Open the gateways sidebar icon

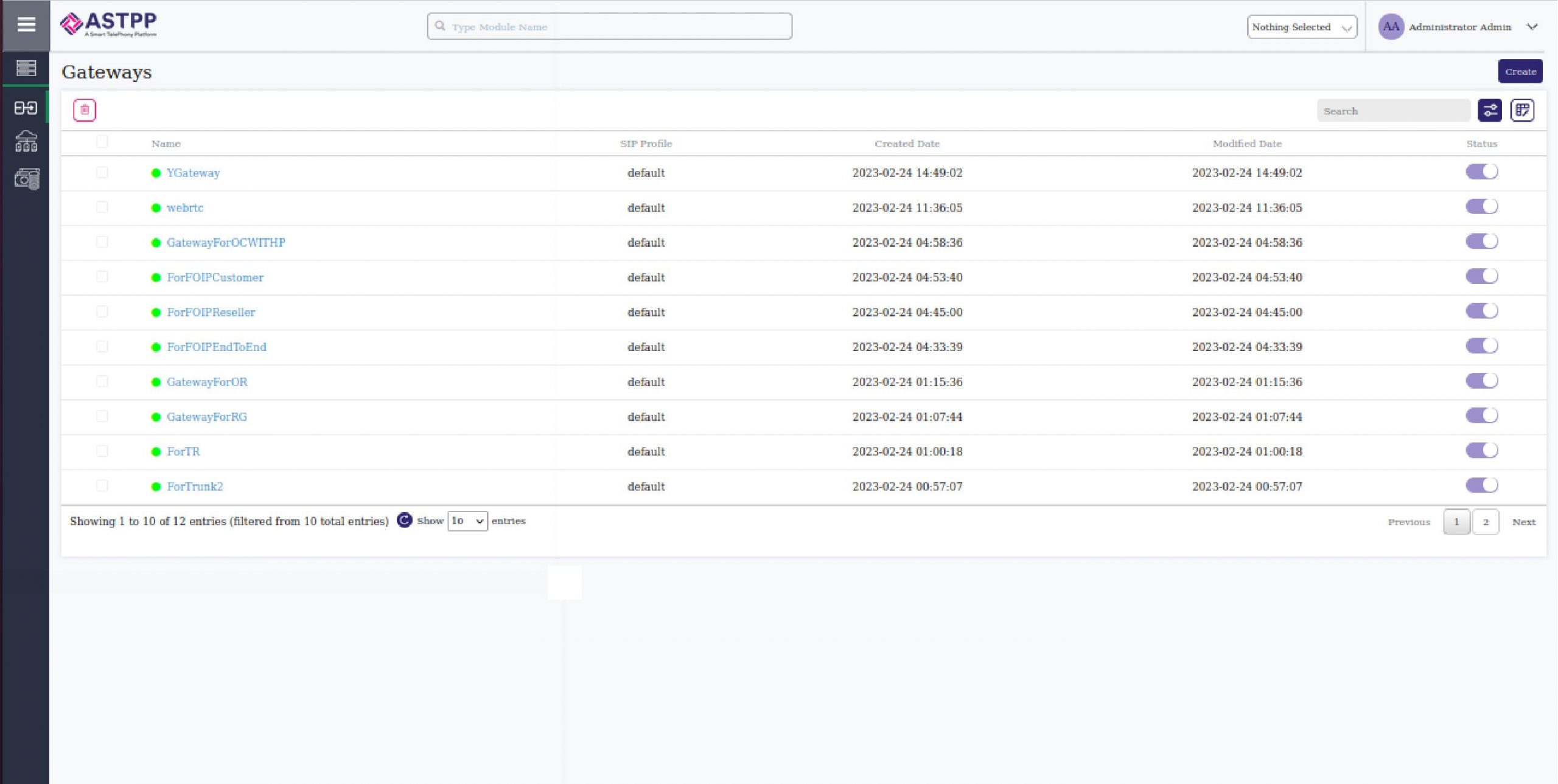26,108
